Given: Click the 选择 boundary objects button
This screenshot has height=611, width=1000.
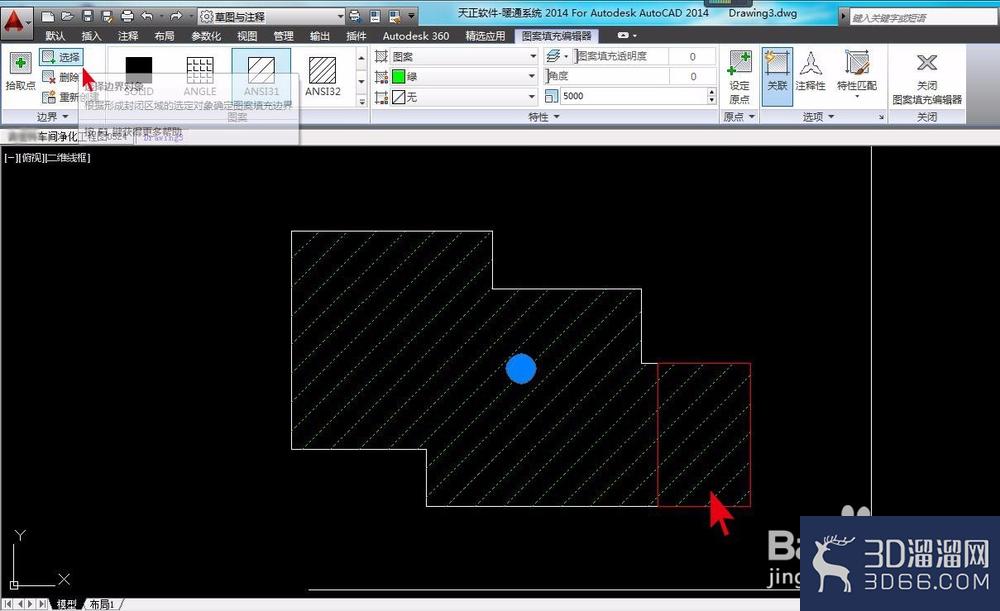Looking at the screenshot, I should click(61, 57).
